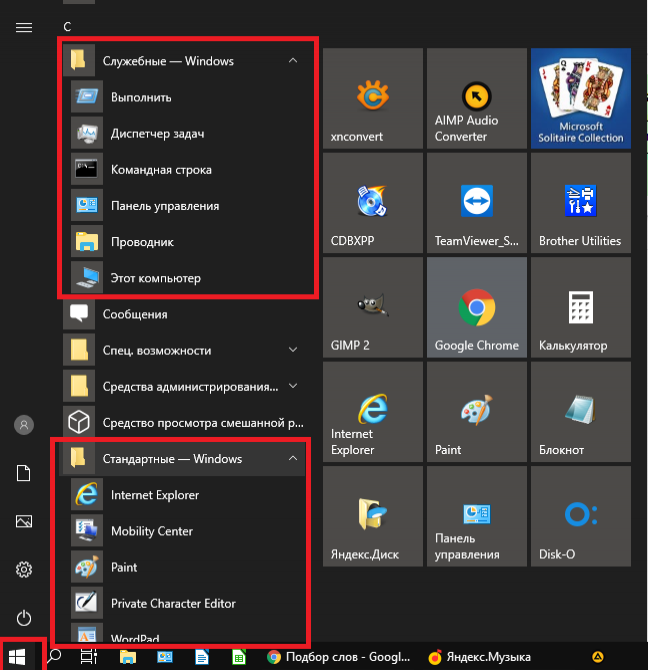Open the Disk-O tile
This screenshot has width=648, height=670.
(581, 518)
